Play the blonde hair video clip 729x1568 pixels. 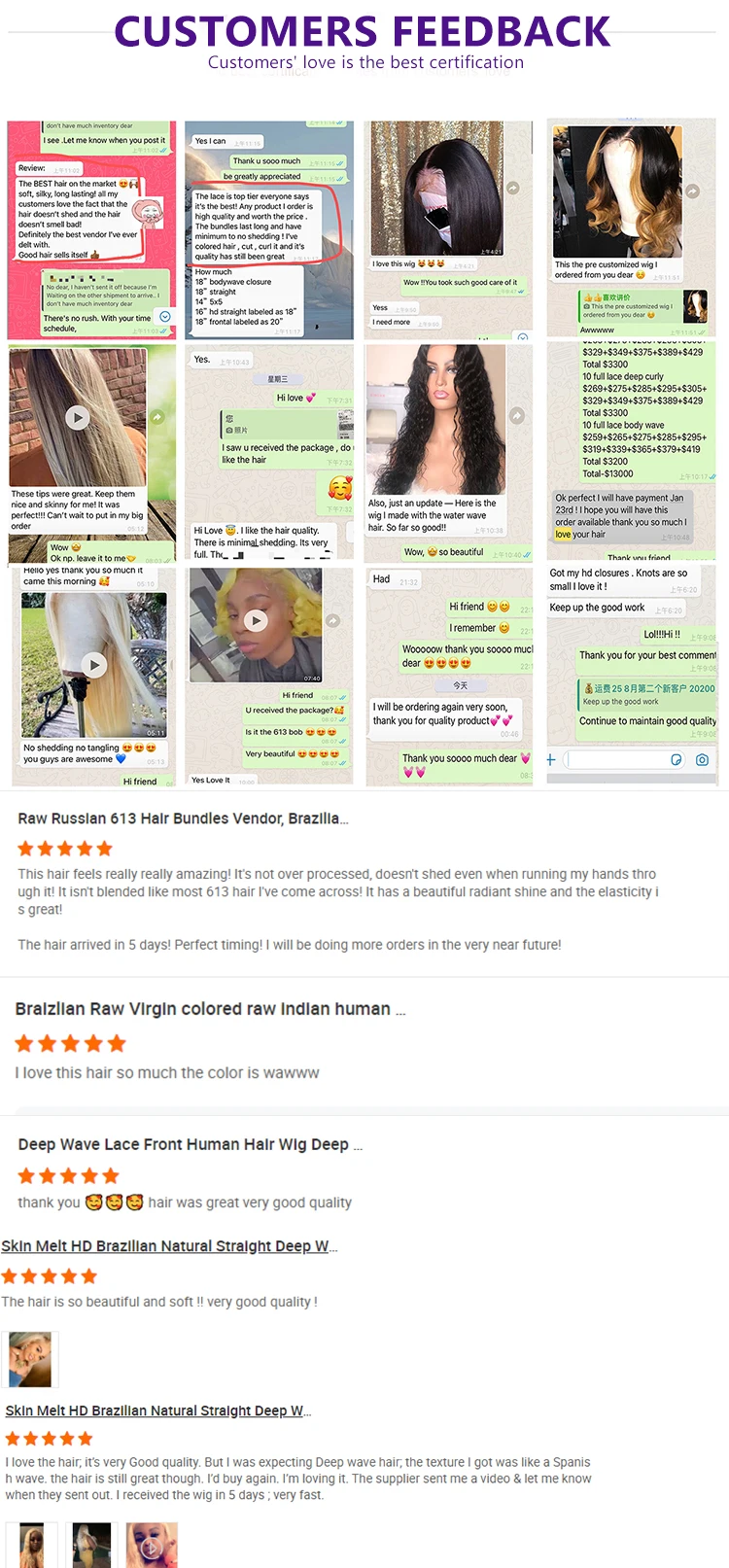93,665
